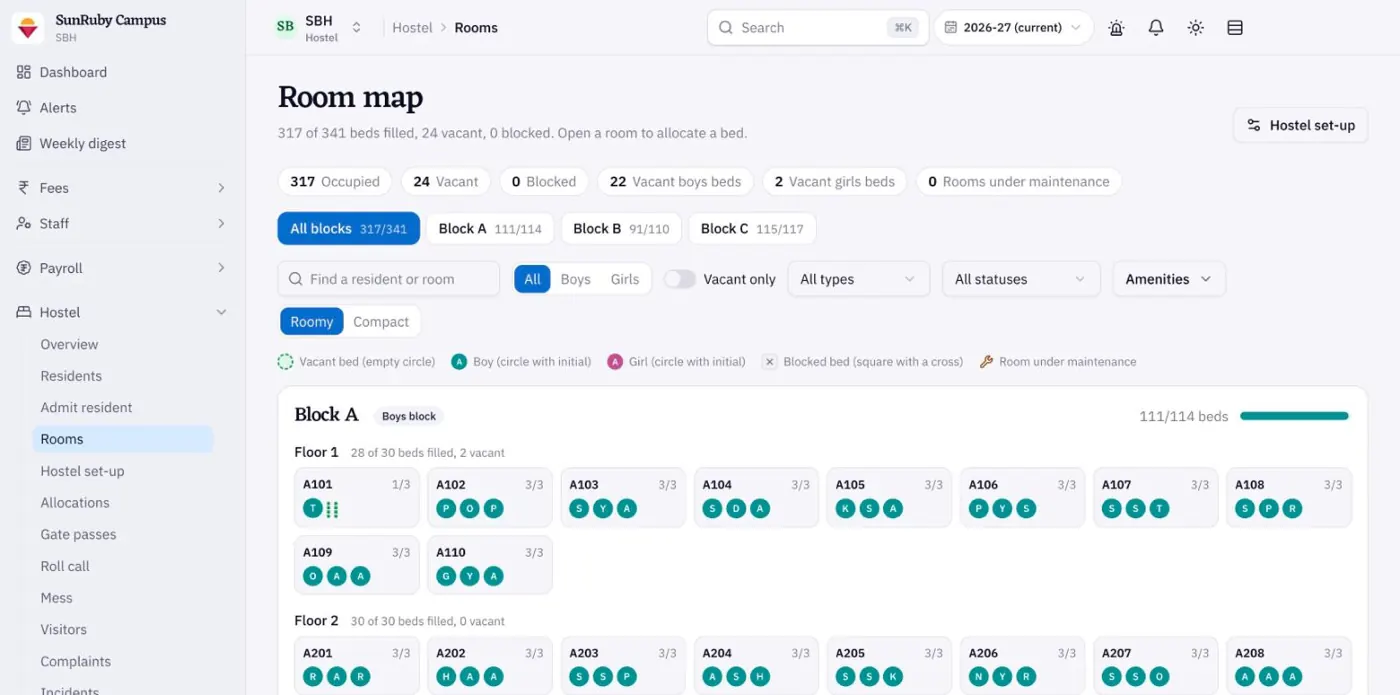Viewport: 1400px width, 695px height.
Task: Click the Payroll coin icon
Action: pyautogui.click(x=24, y=268)
